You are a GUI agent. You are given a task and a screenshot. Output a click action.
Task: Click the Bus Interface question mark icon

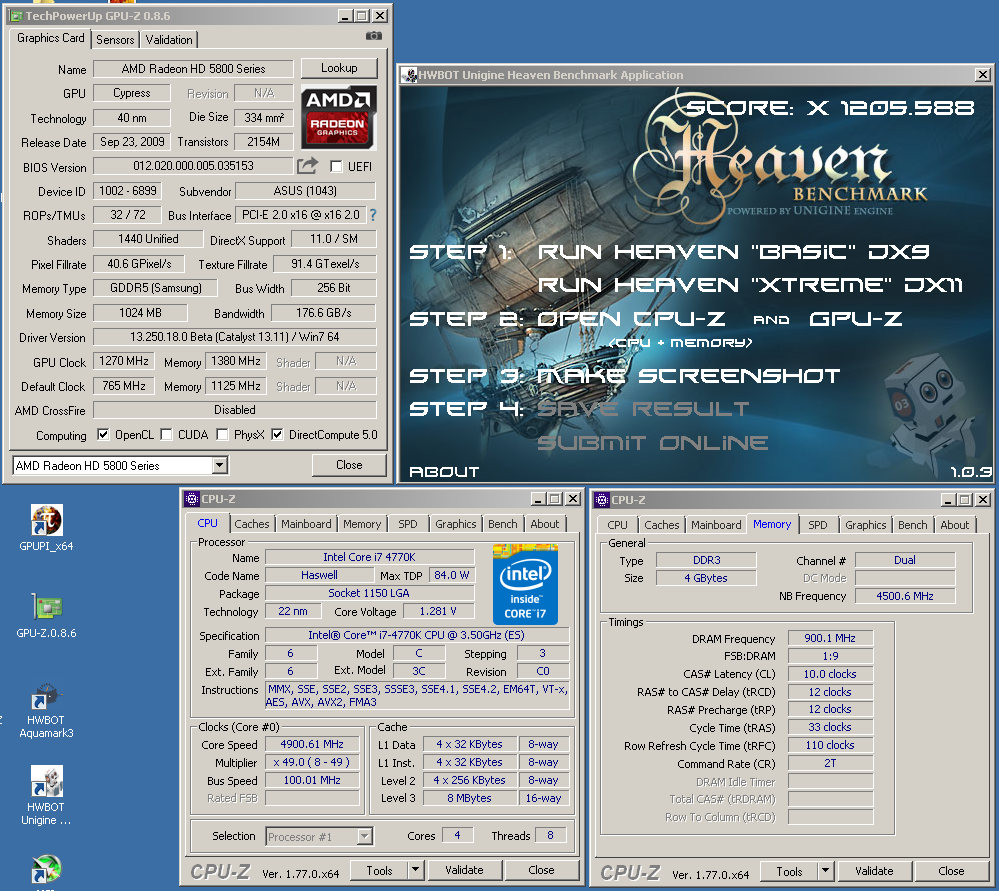(x=373, y=215)
